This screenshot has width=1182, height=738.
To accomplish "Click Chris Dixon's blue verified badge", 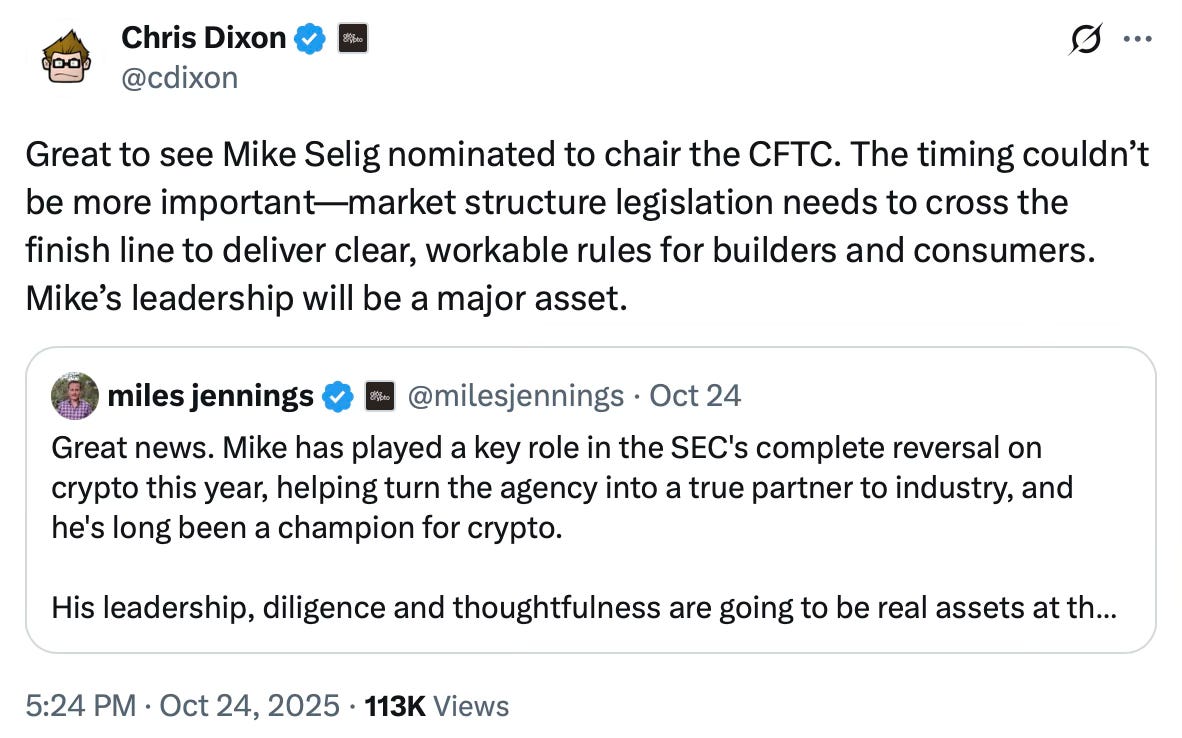I will tap(310, 38).
